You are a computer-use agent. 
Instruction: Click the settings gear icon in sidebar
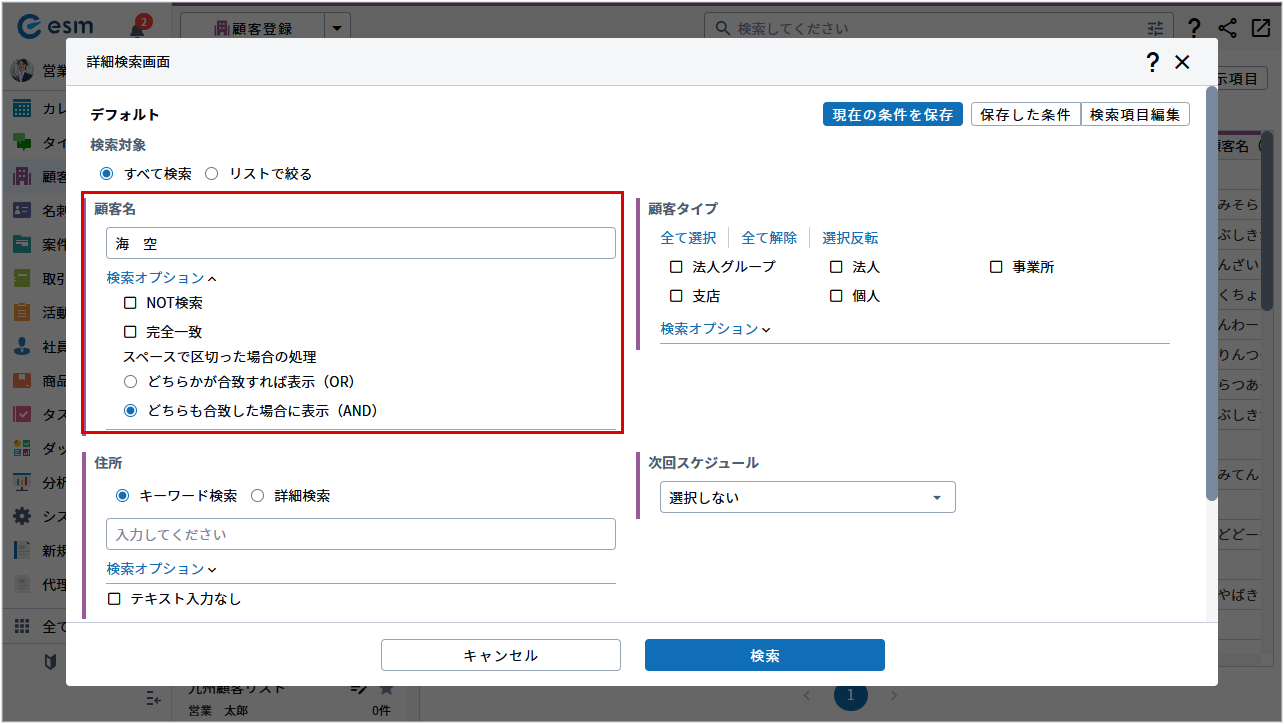pyautogui.click(x=22, y=516)
